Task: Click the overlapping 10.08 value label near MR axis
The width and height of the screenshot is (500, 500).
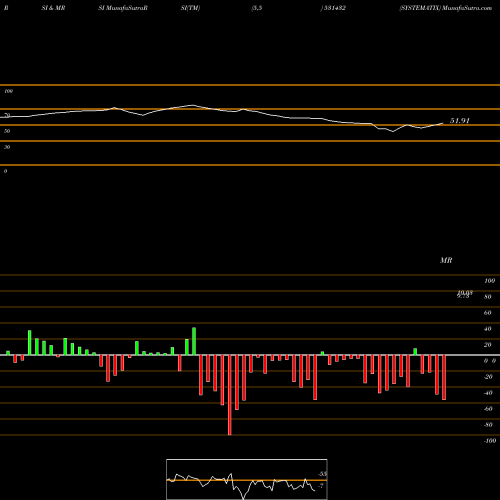Action: click(465, 293)
